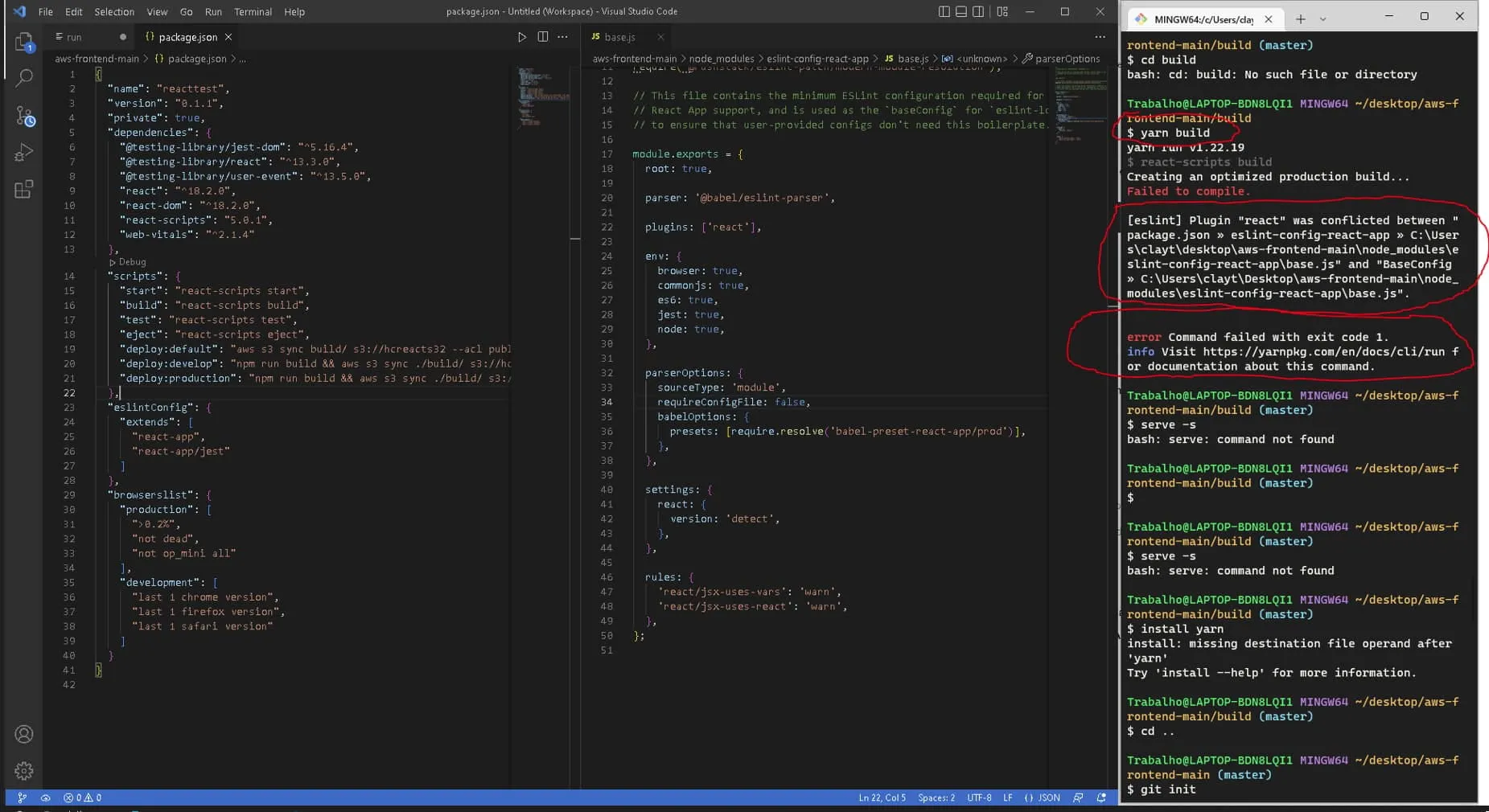The height and width of the screenshot is (812, 1489).
Task: Toggle Panel layout icon
Action: click(960, 11)
